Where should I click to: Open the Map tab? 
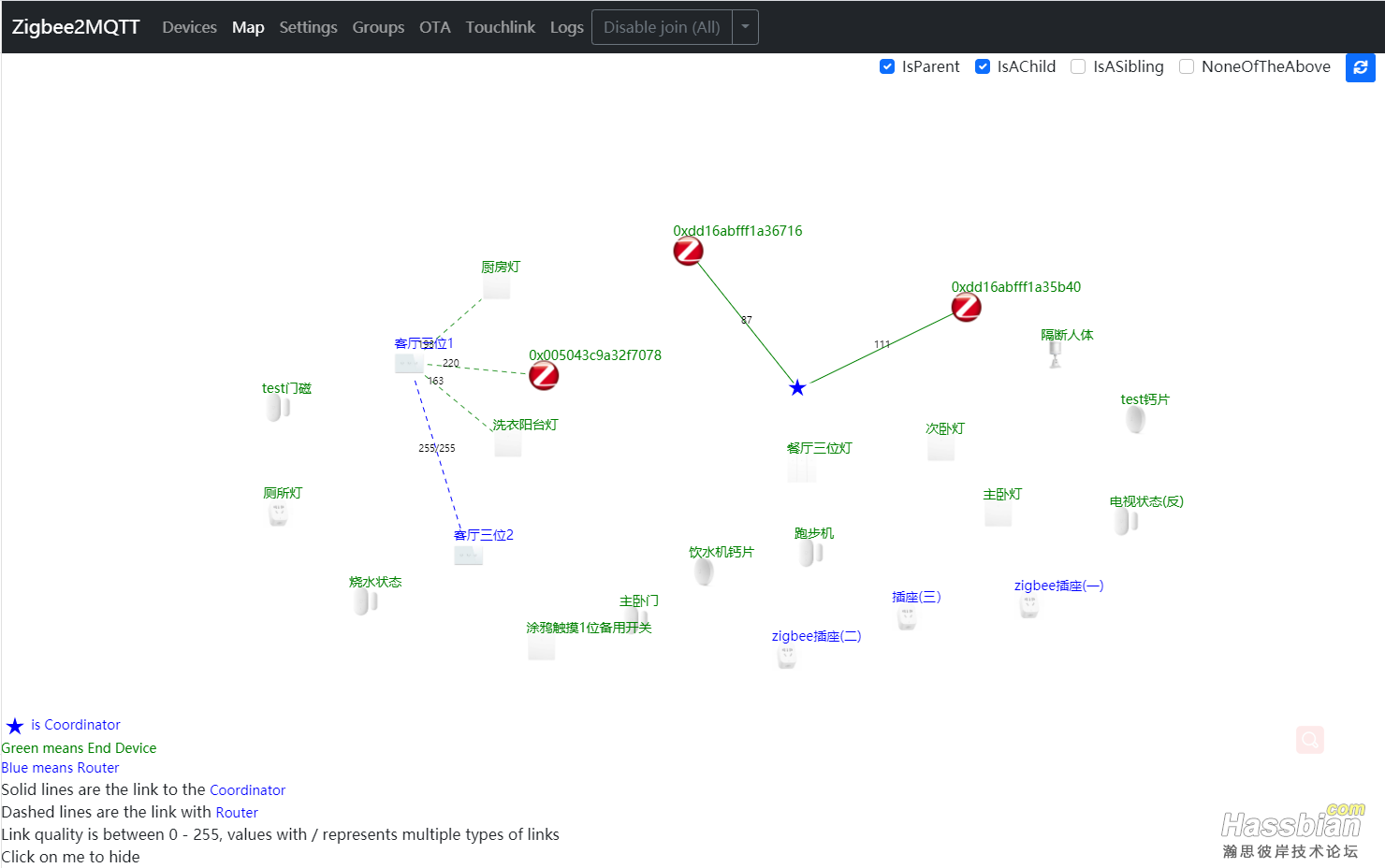248,27
